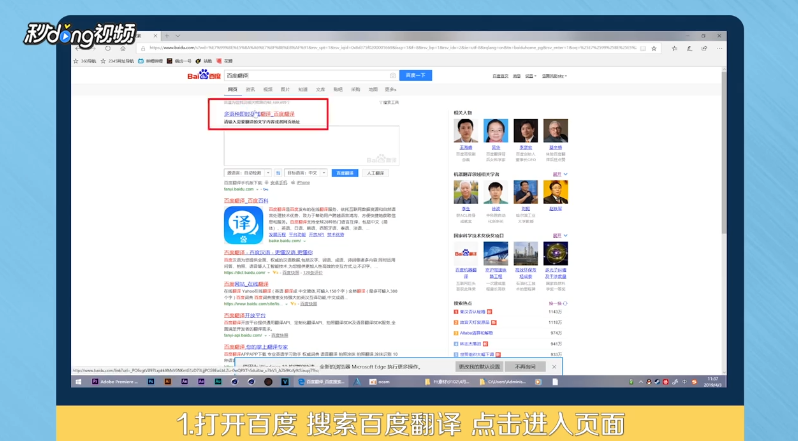This screenshot has width=798, height=441.
Task: Open the 设置 dropdown at top right
Action: point(531,76)
